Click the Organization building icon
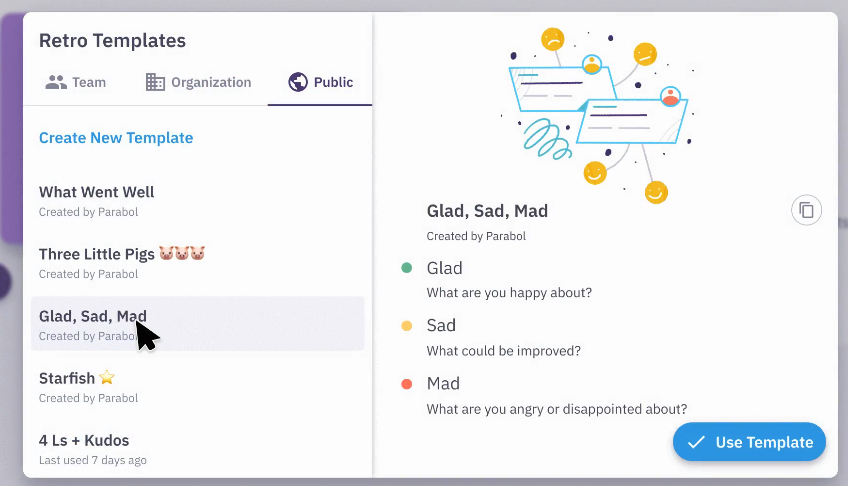This screenshot has width=848, height=486. 155,82
